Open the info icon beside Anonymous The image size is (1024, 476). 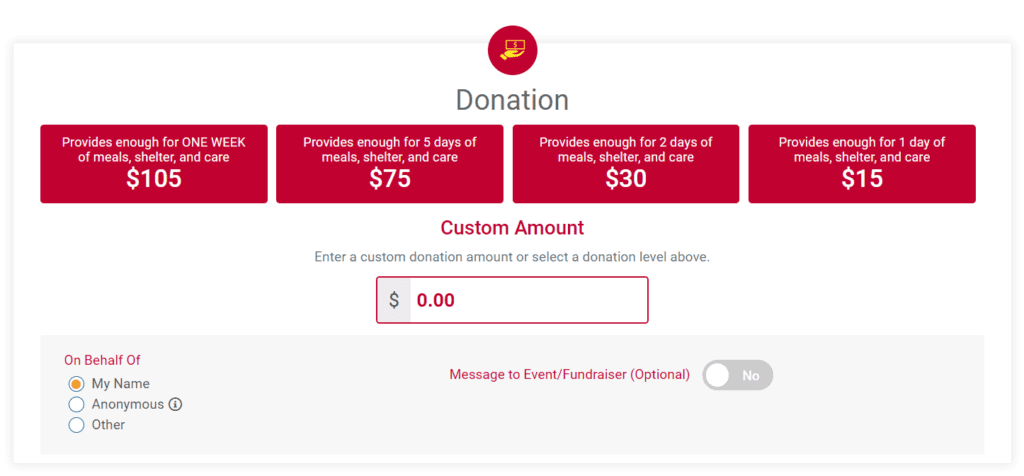tap(175, 405)
